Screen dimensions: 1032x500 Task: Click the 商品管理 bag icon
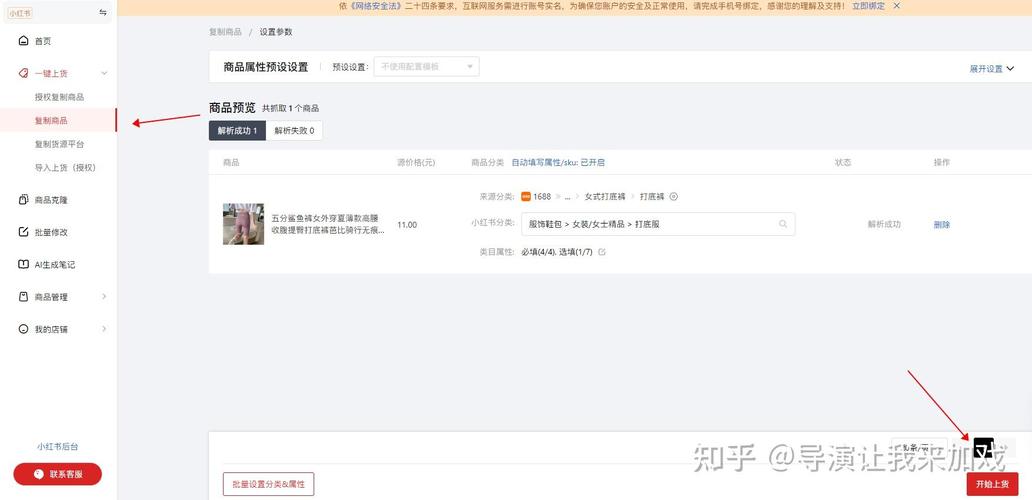(24, 297)
